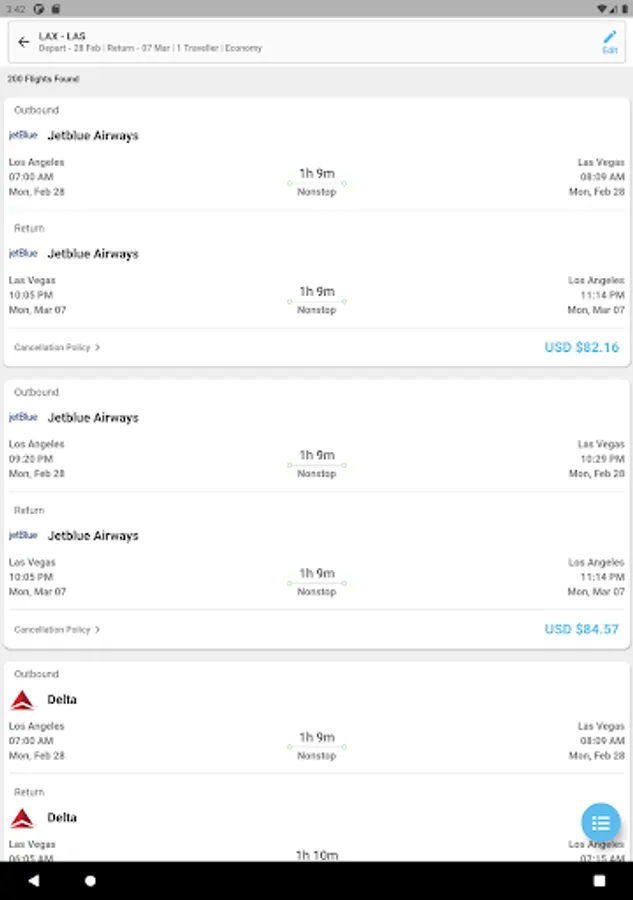The height and width of the screenshot is (900, 633).
Task: Open the Delta 07:00 AM outbound flight card
Action: (316, 741)
